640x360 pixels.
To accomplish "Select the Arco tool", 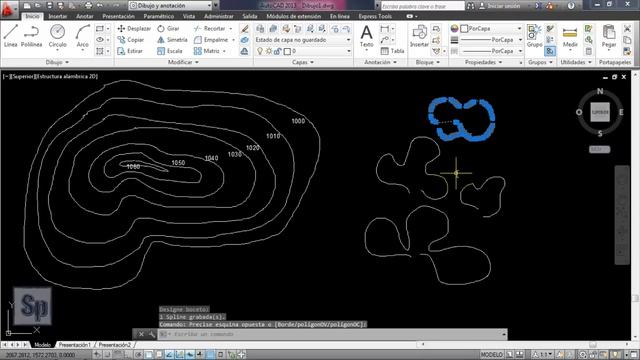I will point(82,36).
